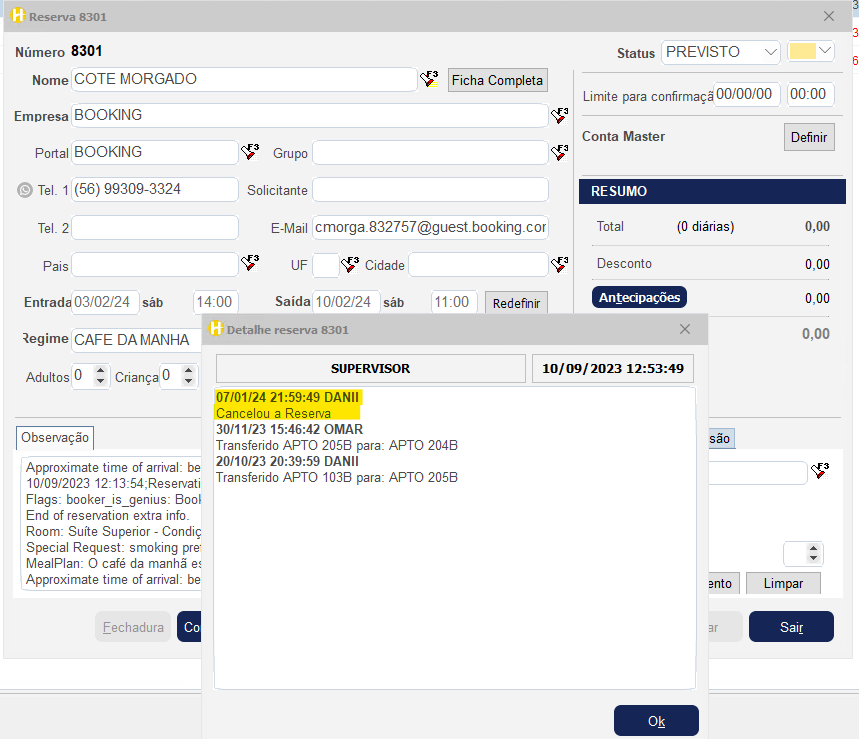Viewport: 859px width, 739px height.
Task: Click the F3 lookup icon beside Nome
Action: click(429, 80)
